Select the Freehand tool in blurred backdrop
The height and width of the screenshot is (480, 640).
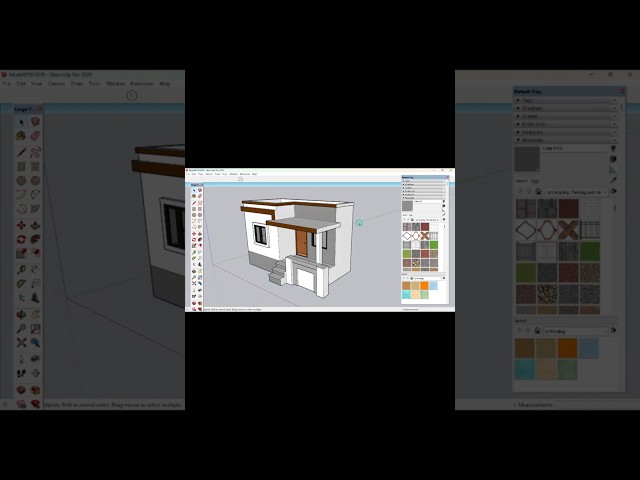point(36,153)
